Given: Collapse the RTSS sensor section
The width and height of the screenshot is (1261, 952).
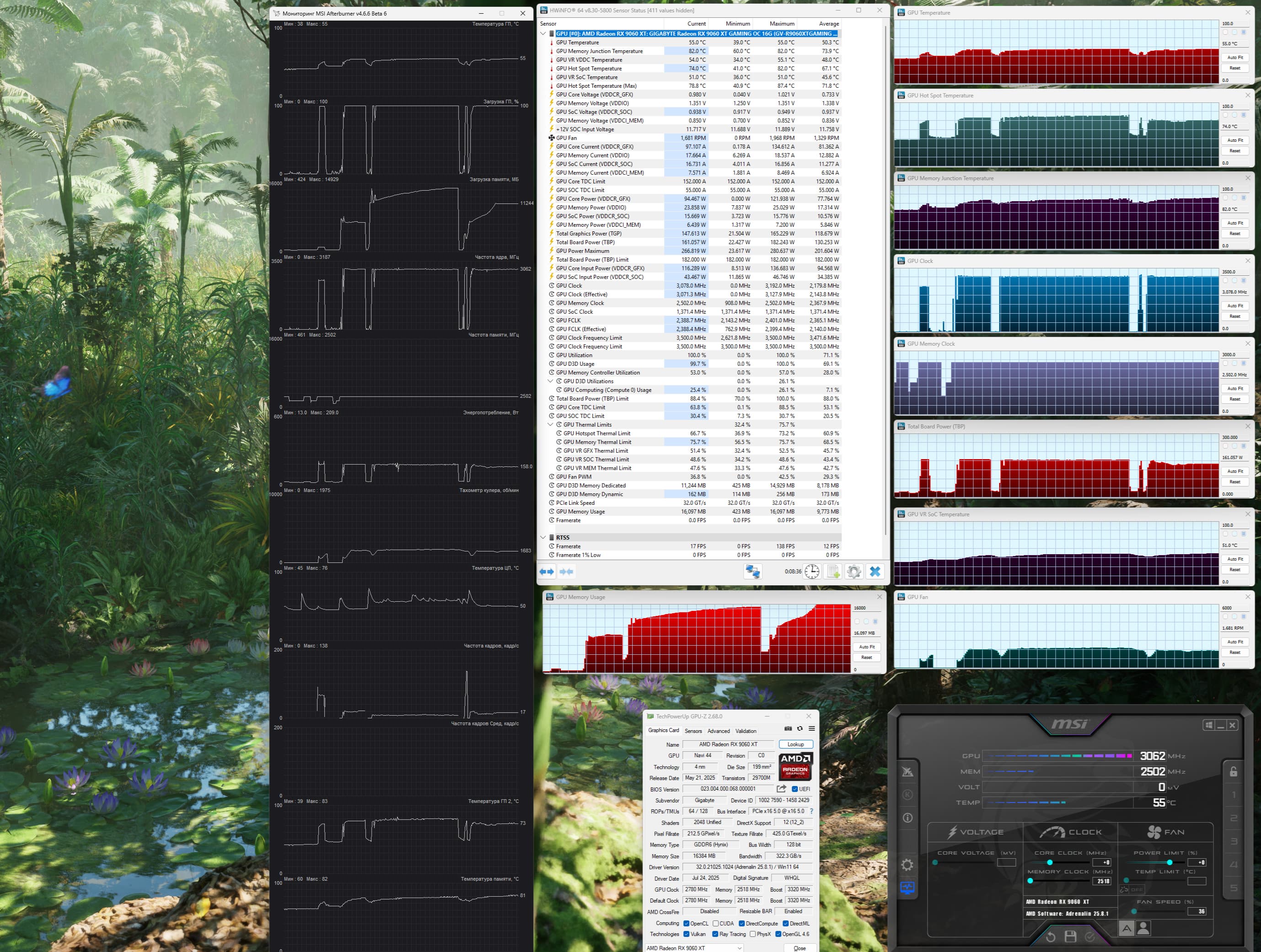Looking at the screenshot, I should tap(543, 538).
